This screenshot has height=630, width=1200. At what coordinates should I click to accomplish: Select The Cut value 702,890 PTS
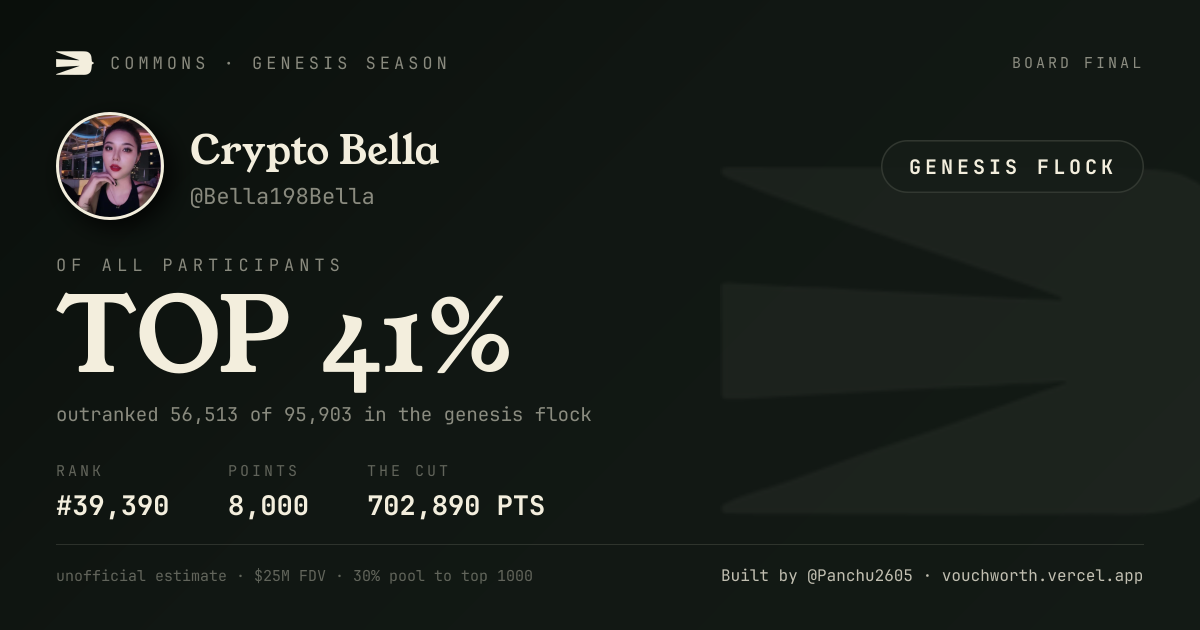(456, 506)
